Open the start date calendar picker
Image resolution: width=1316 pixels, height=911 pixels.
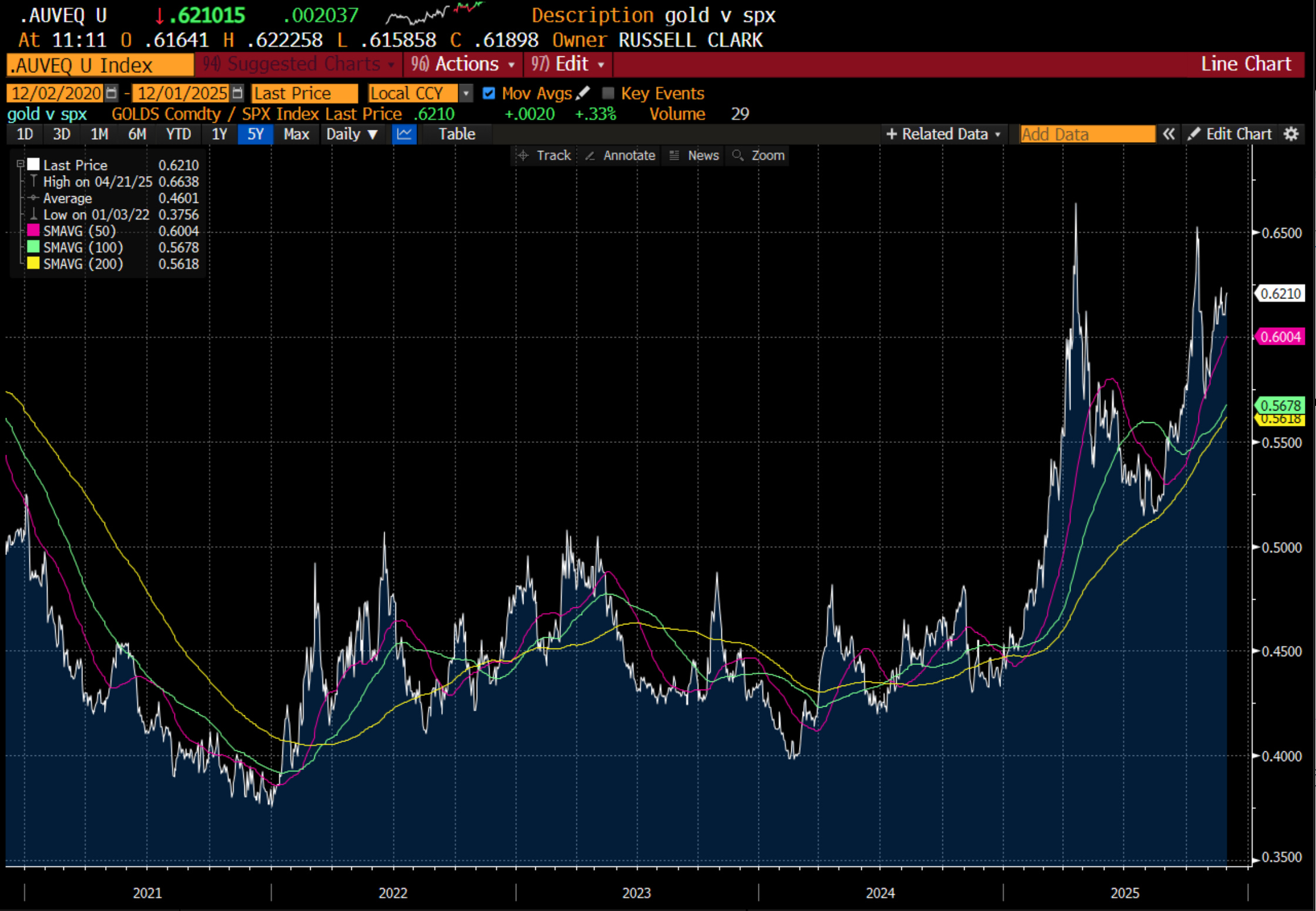click(111, 93)
